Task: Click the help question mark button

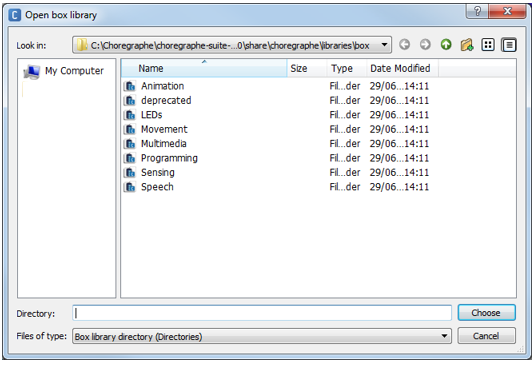Action: click(477, 11)
